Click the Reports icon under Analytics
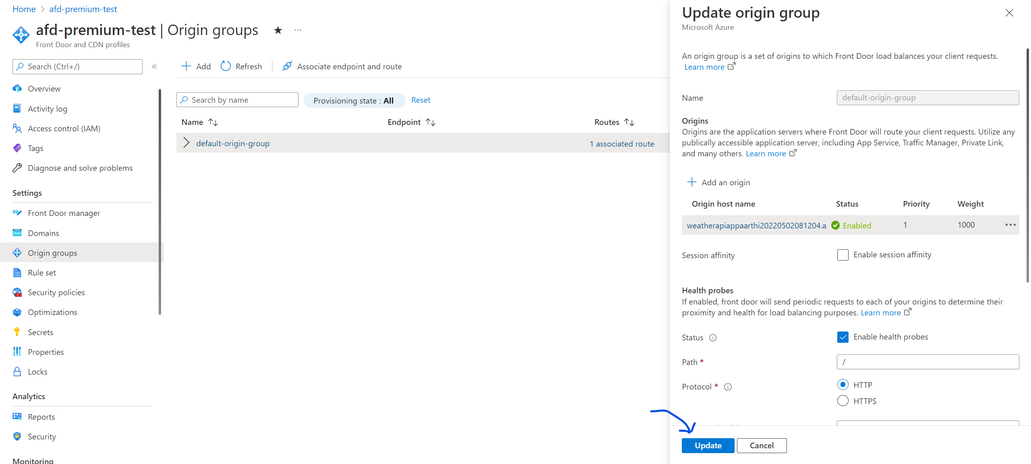 pos(18,417)
